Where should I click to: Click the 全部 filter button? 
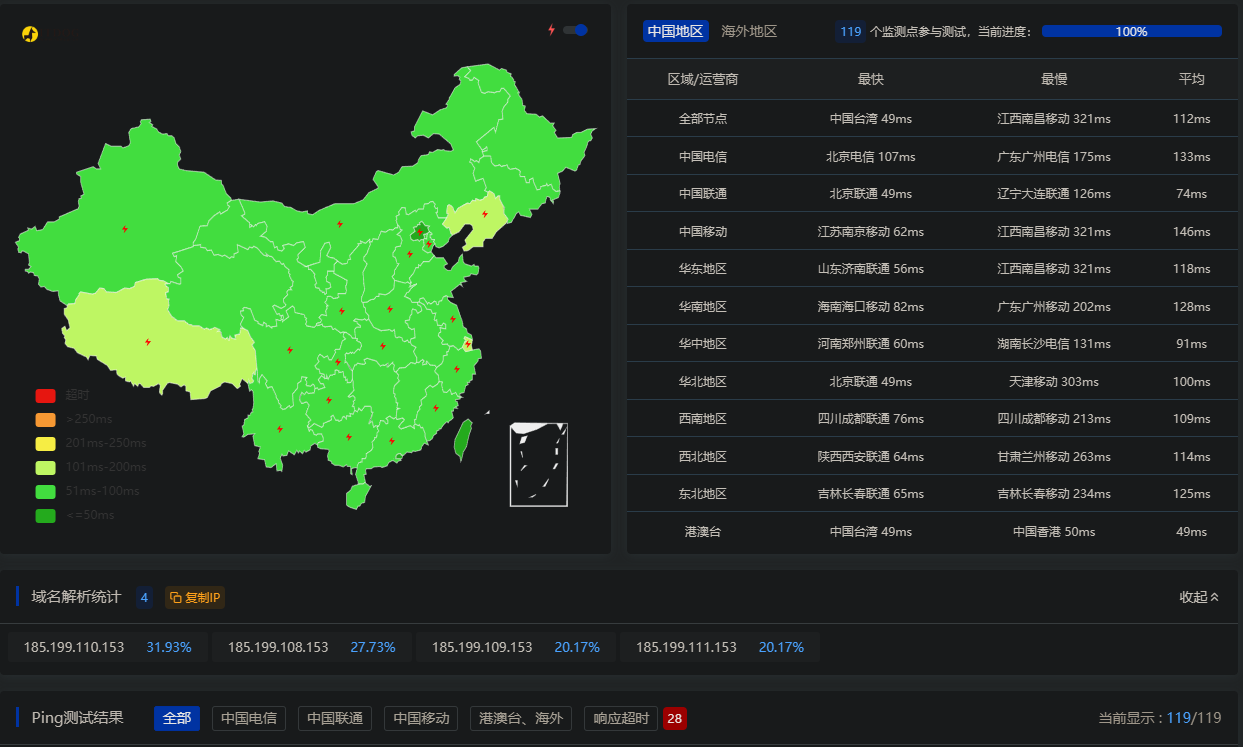click(x=176, y=718)
